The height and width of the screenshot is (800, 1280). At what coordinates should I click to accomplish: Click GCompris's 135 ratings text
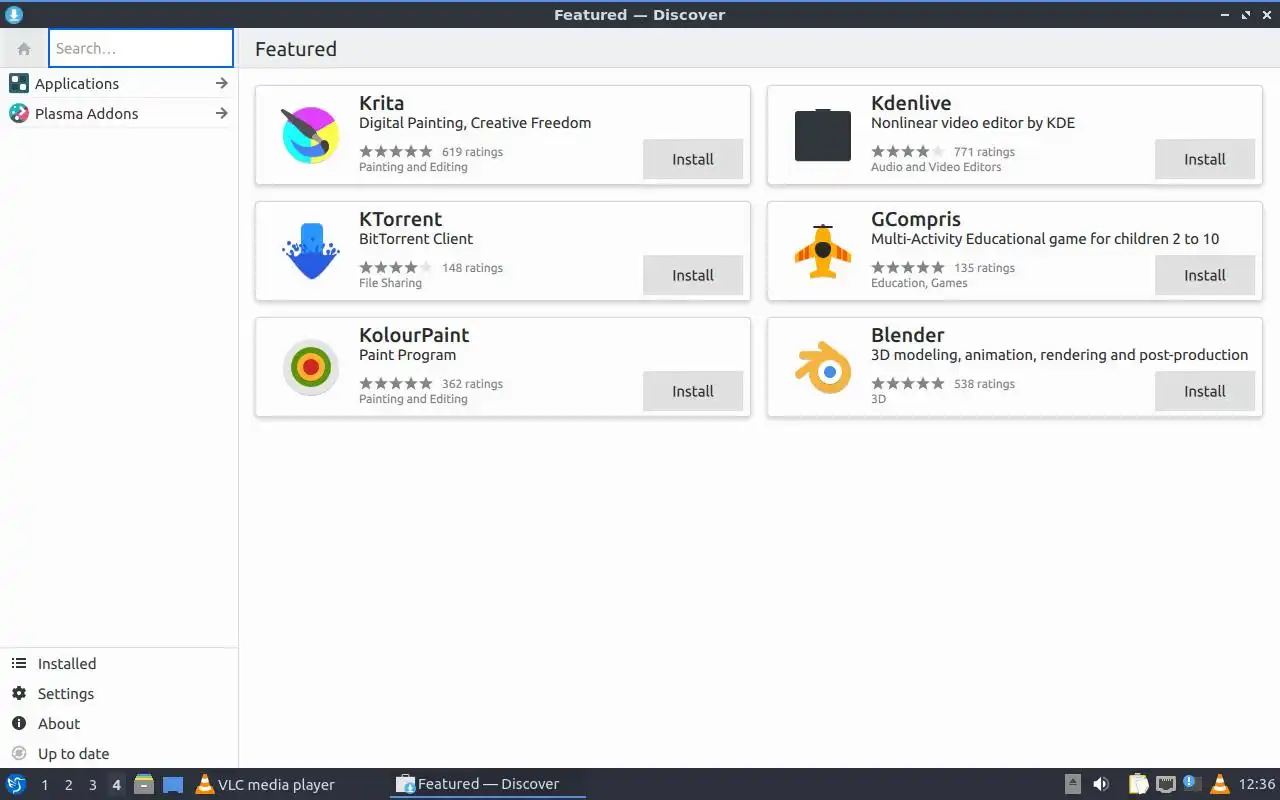[984, 268]
